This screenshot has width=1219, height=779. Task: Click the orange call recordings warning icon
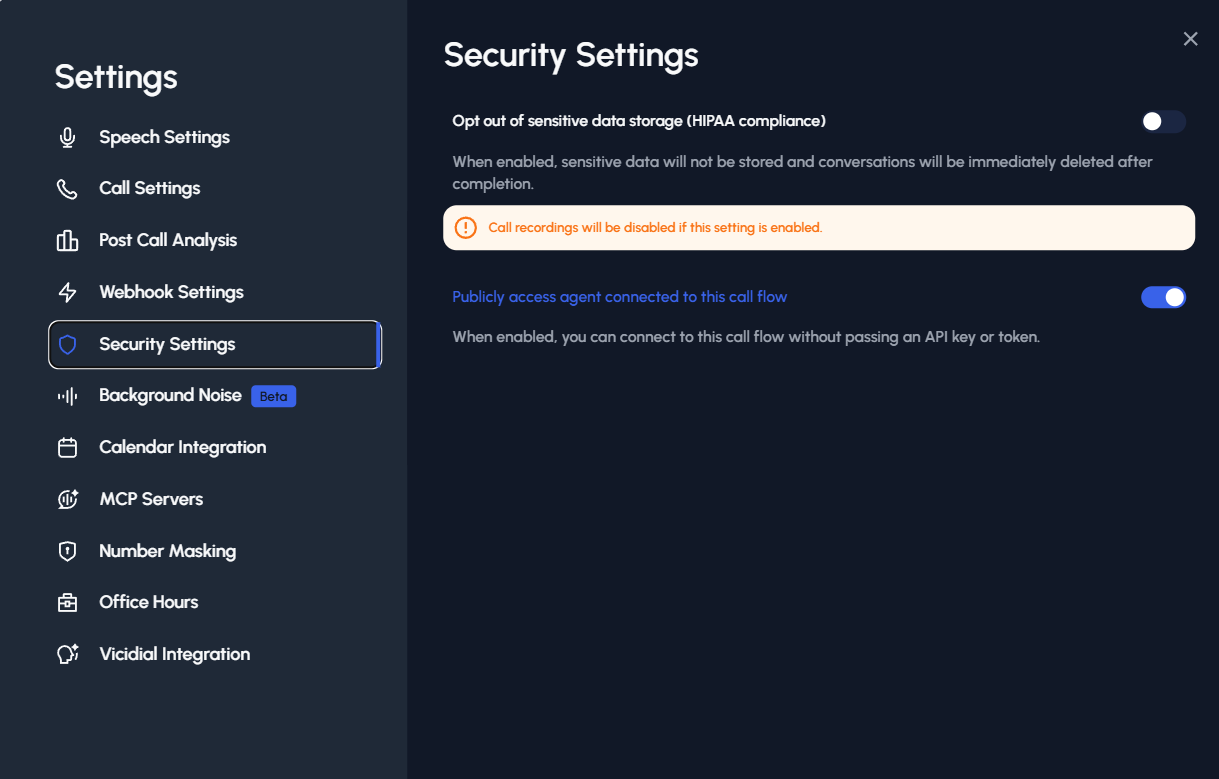click(466, 228)
